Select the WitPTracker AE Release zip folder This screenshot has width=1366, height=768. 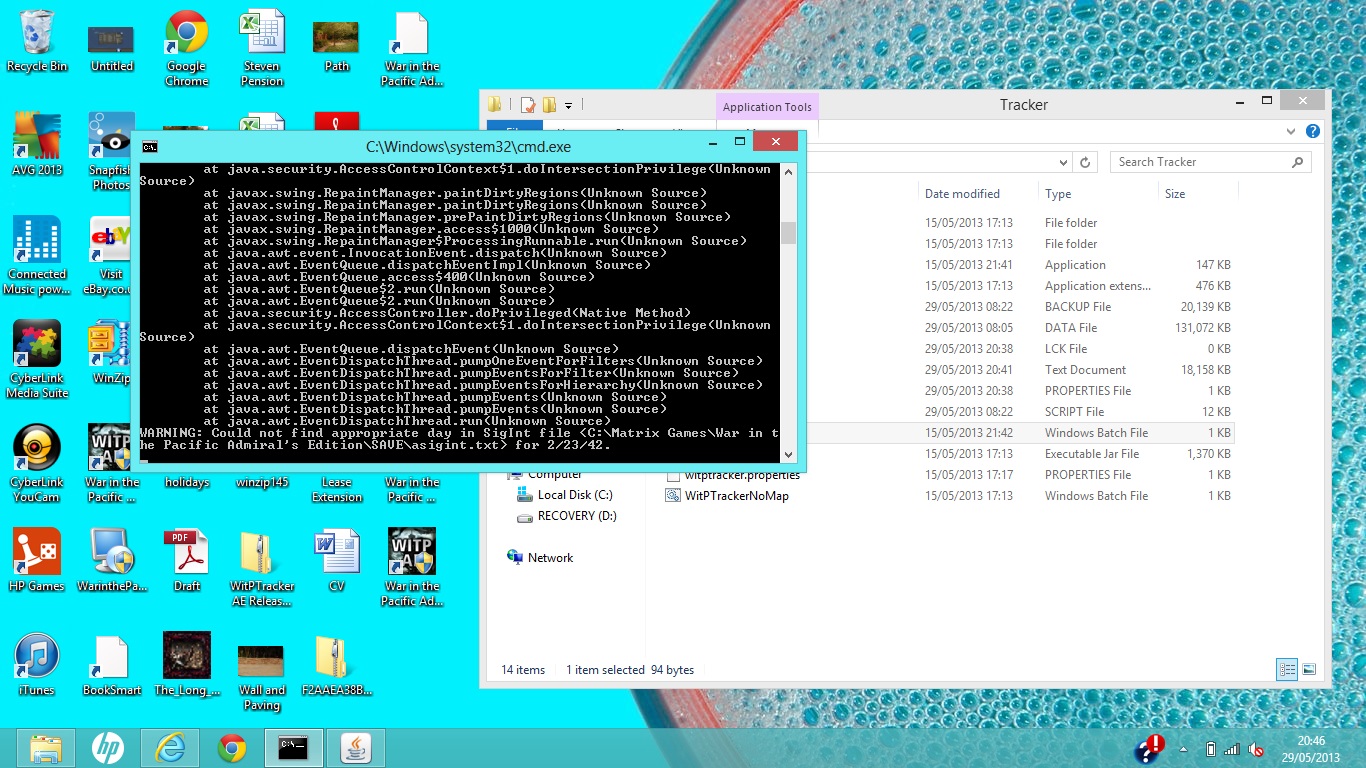[261, 568]
